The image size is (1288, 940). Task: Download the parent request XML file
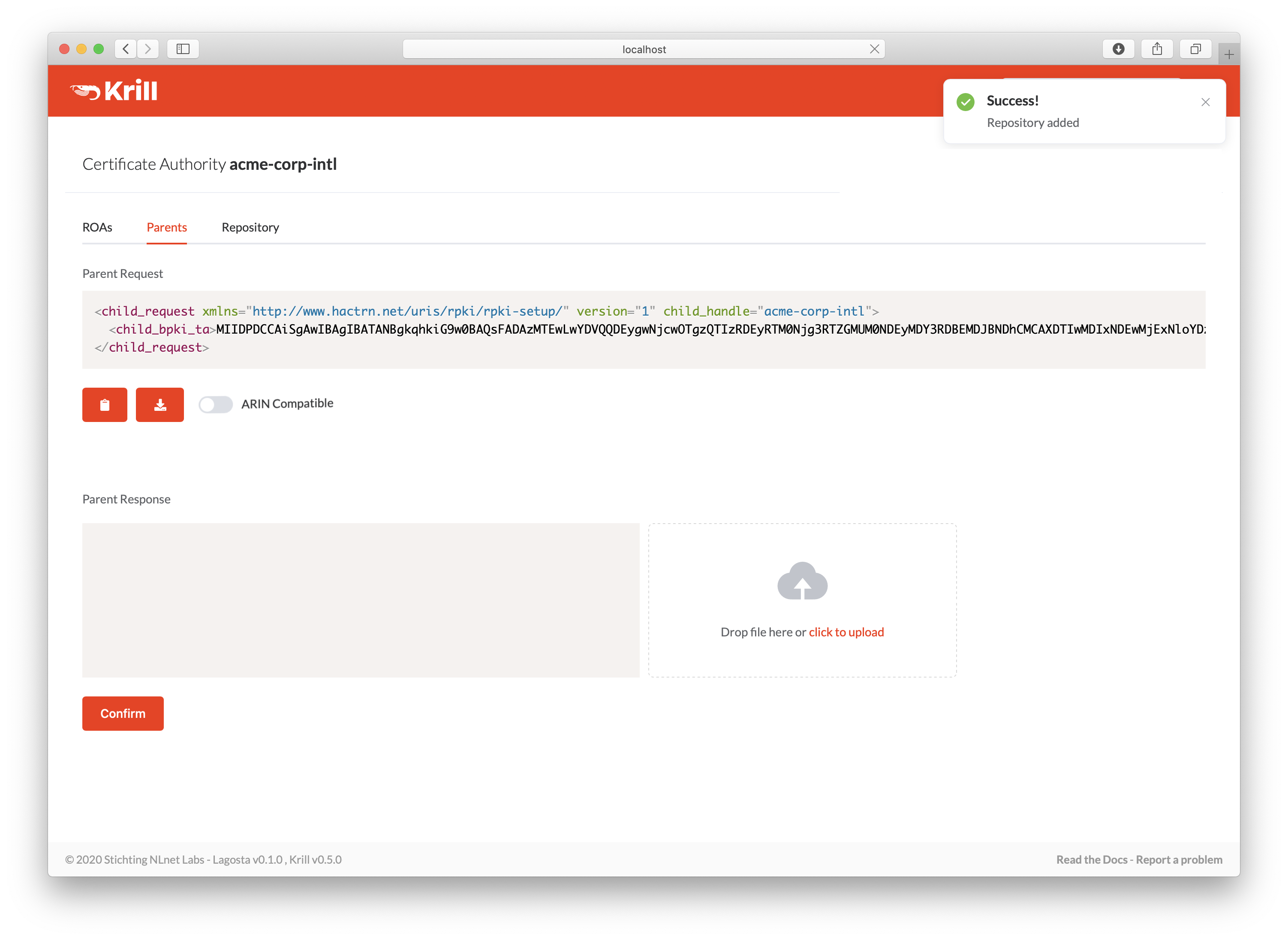(x=160, y=404)
